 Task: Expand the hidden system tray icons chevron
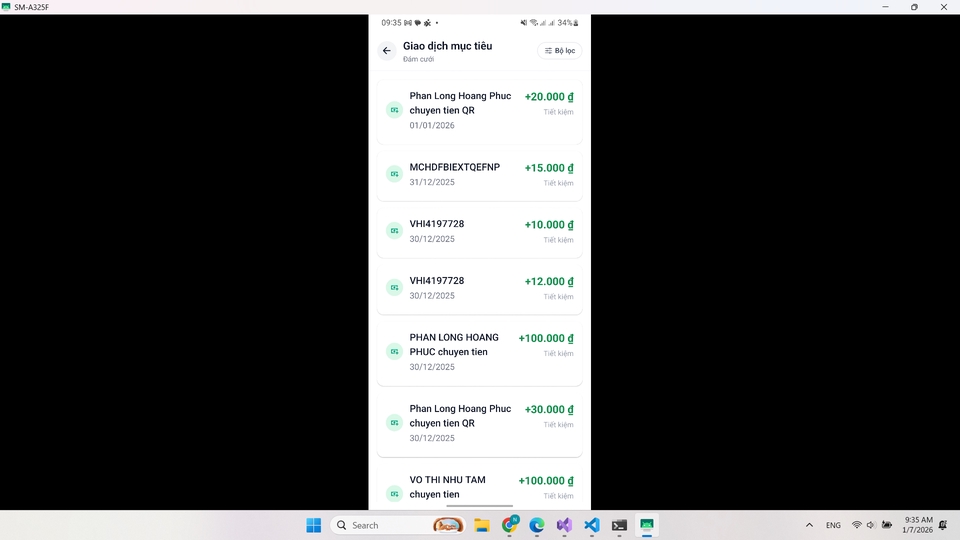(809, 525)
